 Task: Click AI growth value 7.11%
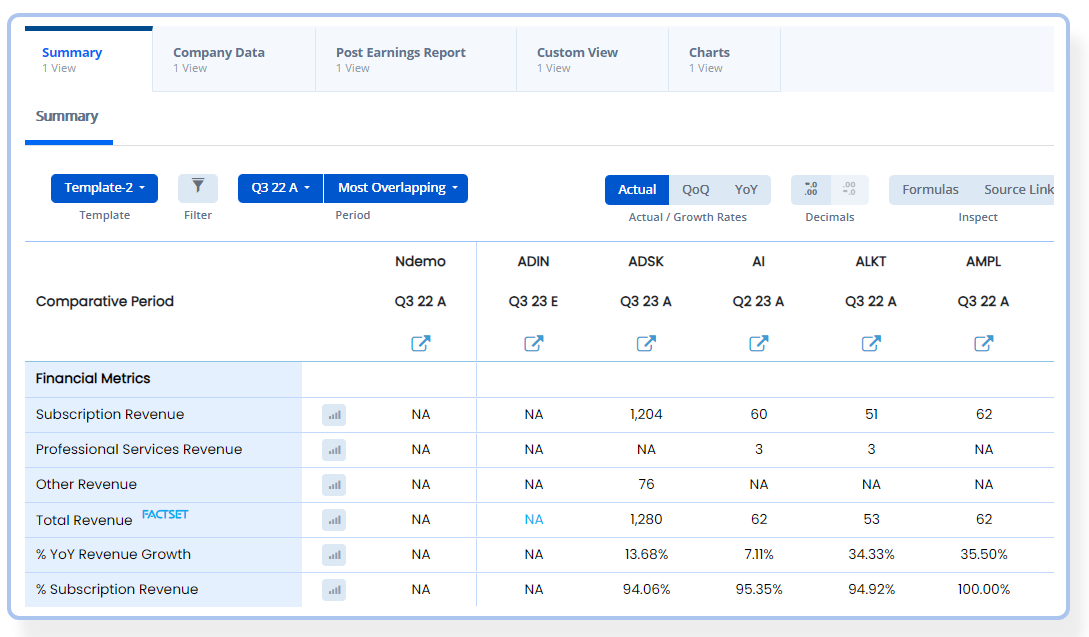(758, 554)
